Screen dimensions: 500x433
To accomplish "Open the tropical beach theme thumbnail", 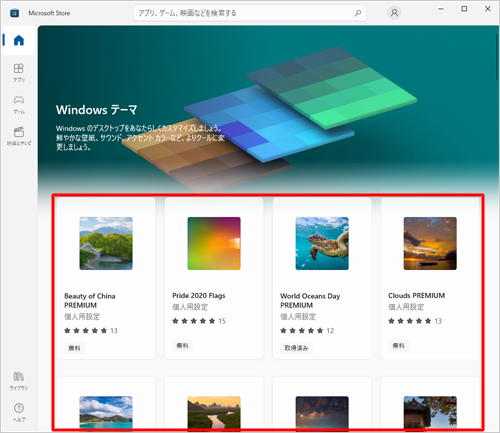I will coord(106,412).
